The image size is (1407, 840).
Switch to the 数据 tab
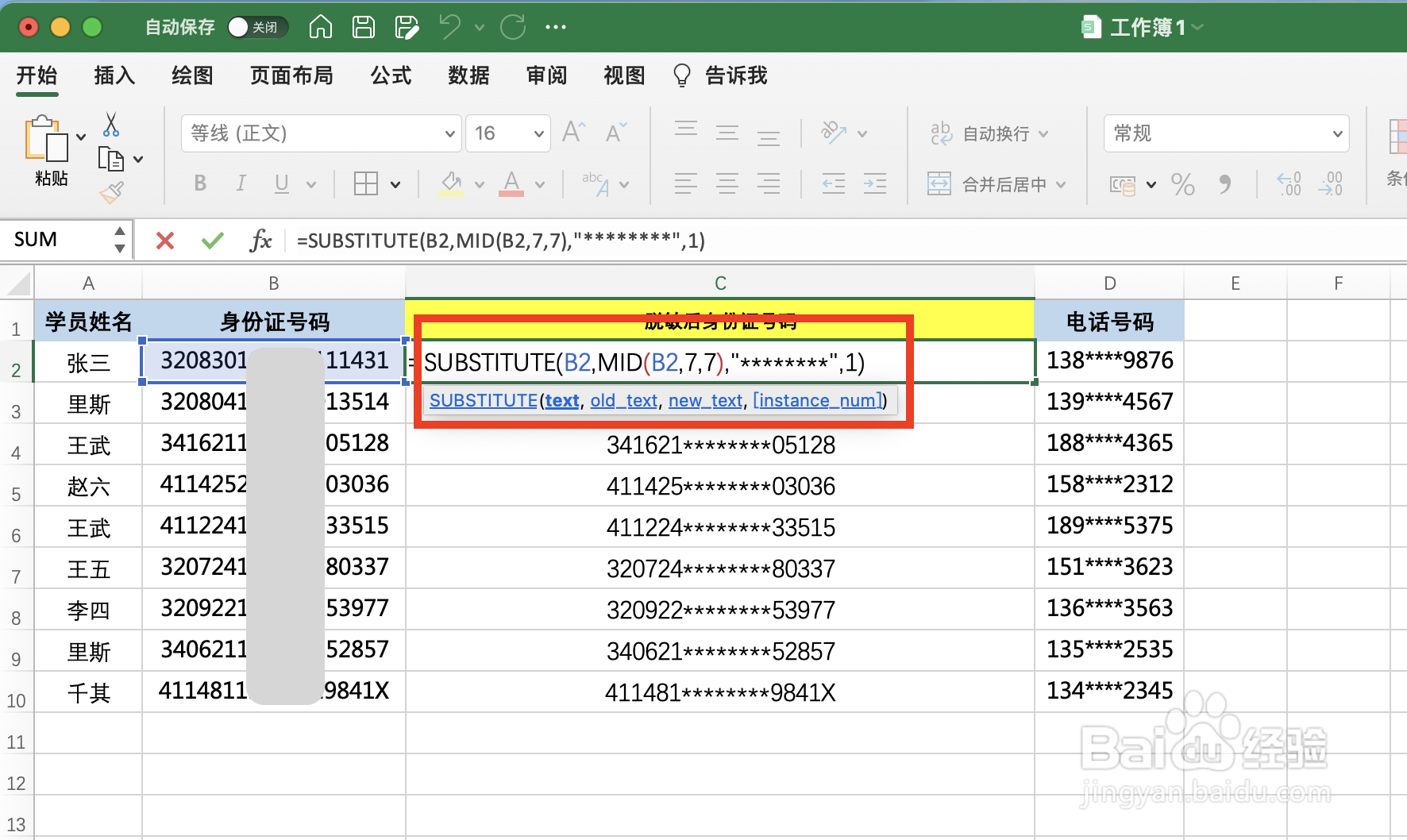click(468, 75)
